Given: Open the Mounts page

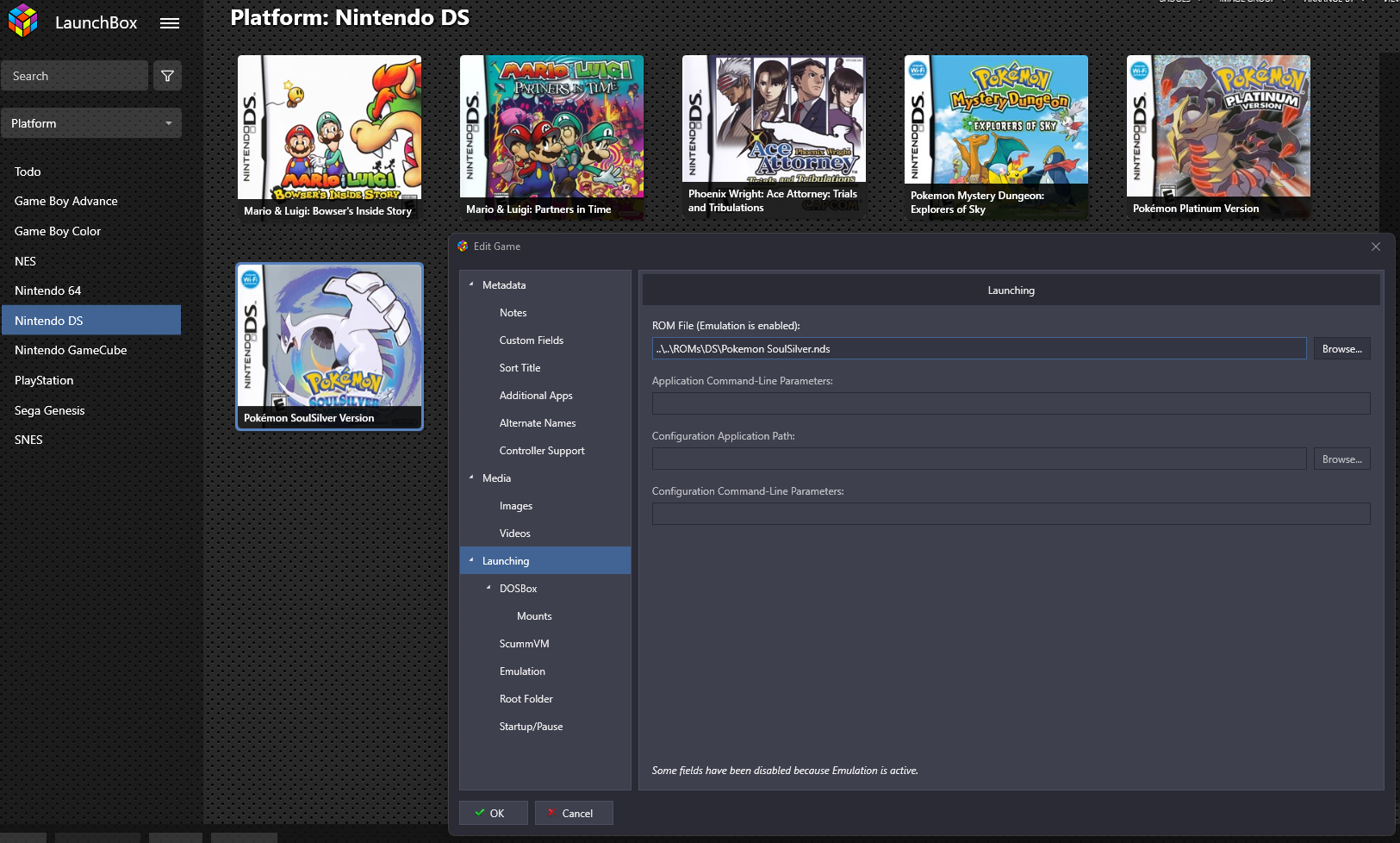Looking at the screenshot, I should [534, 616].
